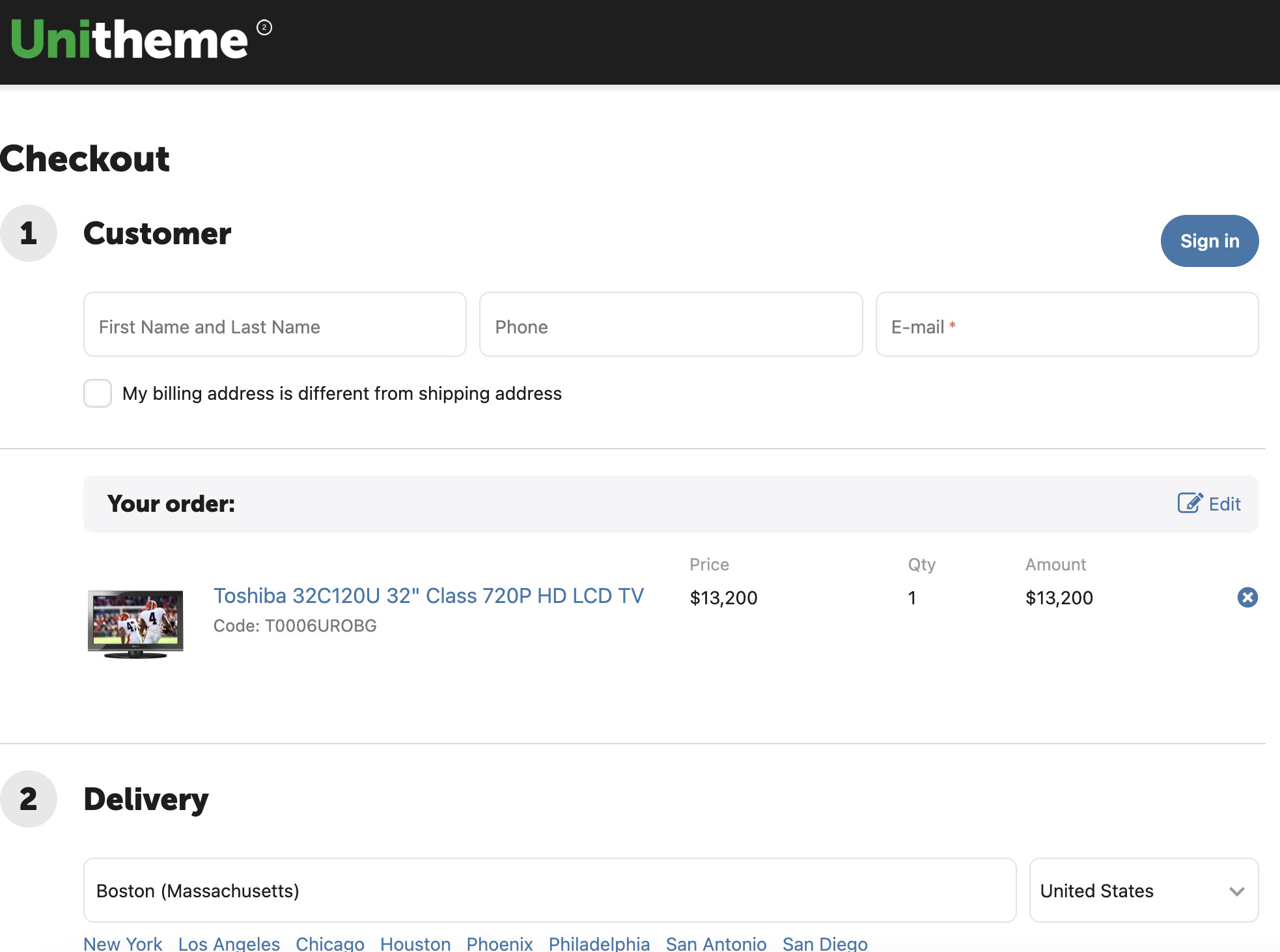Image resolution: width=1280 pixels, height=952 pixels.
Task: Click the Unitheme logo
Action: tap(129, 39)
